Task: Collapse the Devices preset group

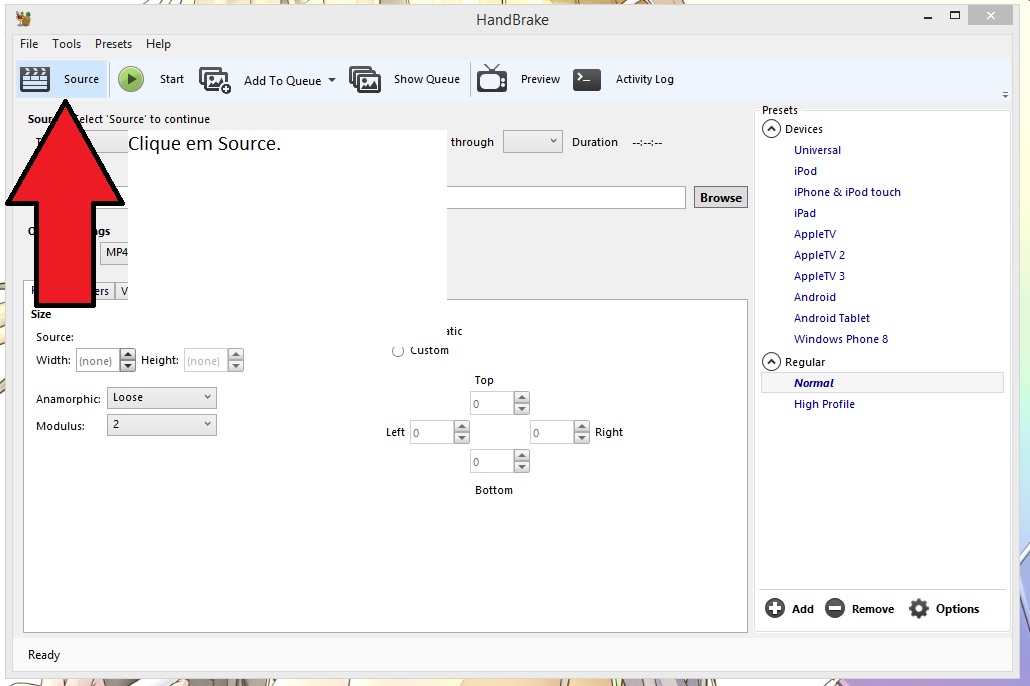Action: coord(771,129)
